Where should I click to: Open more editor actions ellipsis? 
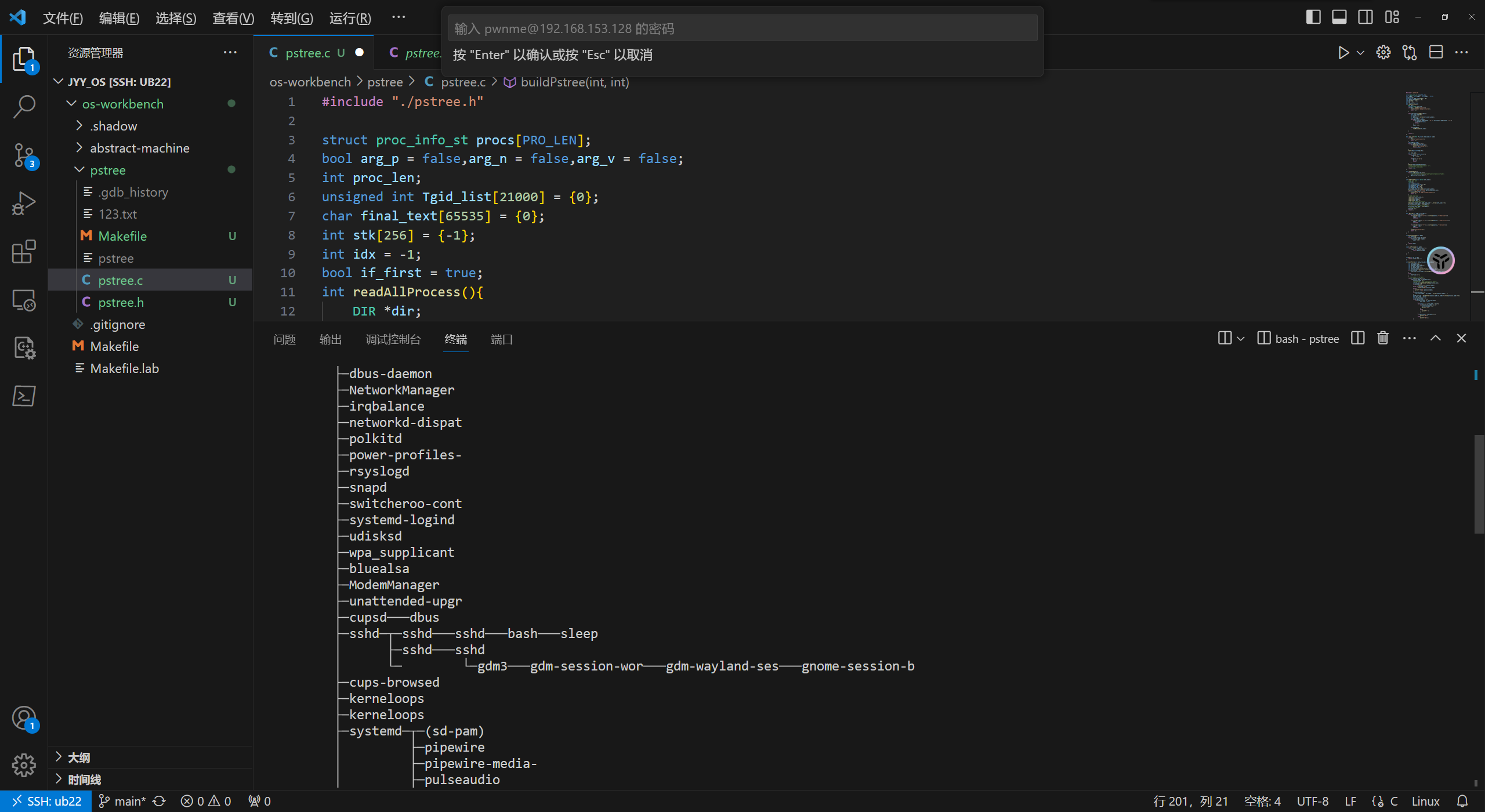(x=1462, y=53)
